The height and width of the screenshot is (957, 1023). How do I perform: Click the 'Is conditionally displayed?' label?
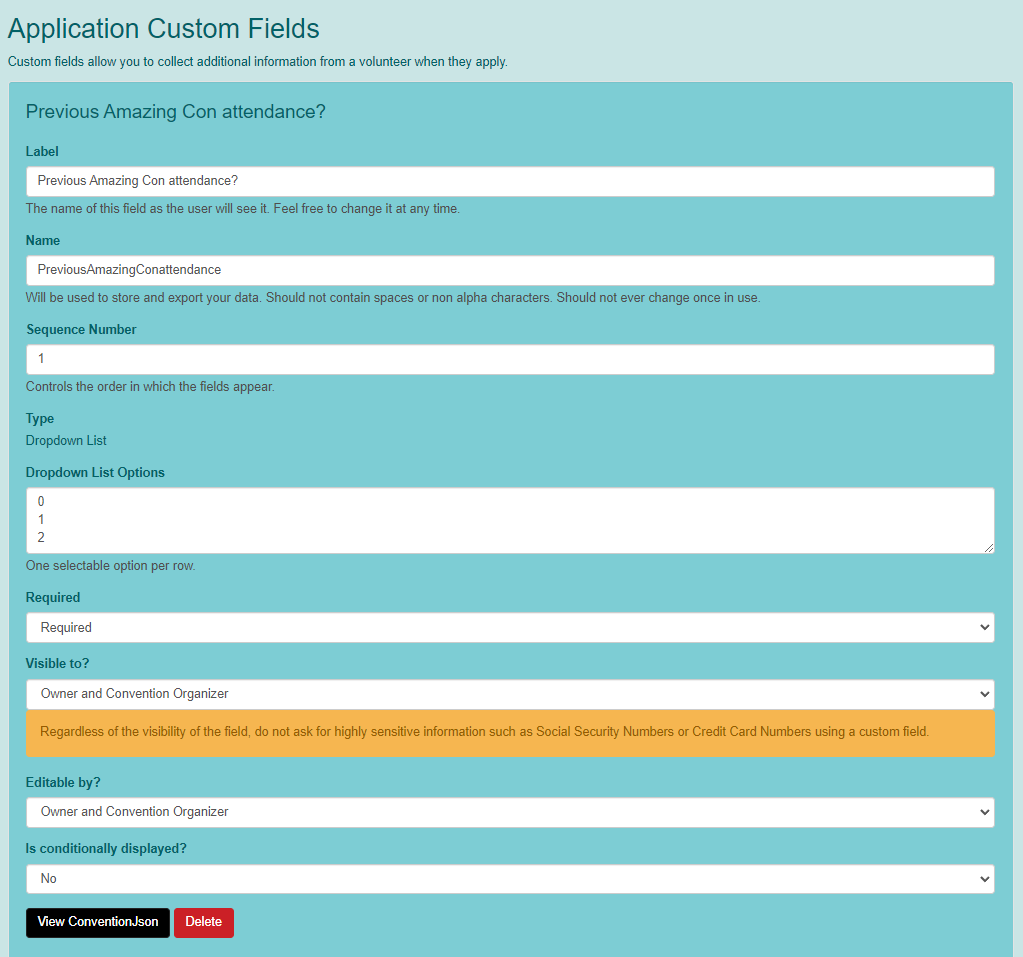coord(106,849)
